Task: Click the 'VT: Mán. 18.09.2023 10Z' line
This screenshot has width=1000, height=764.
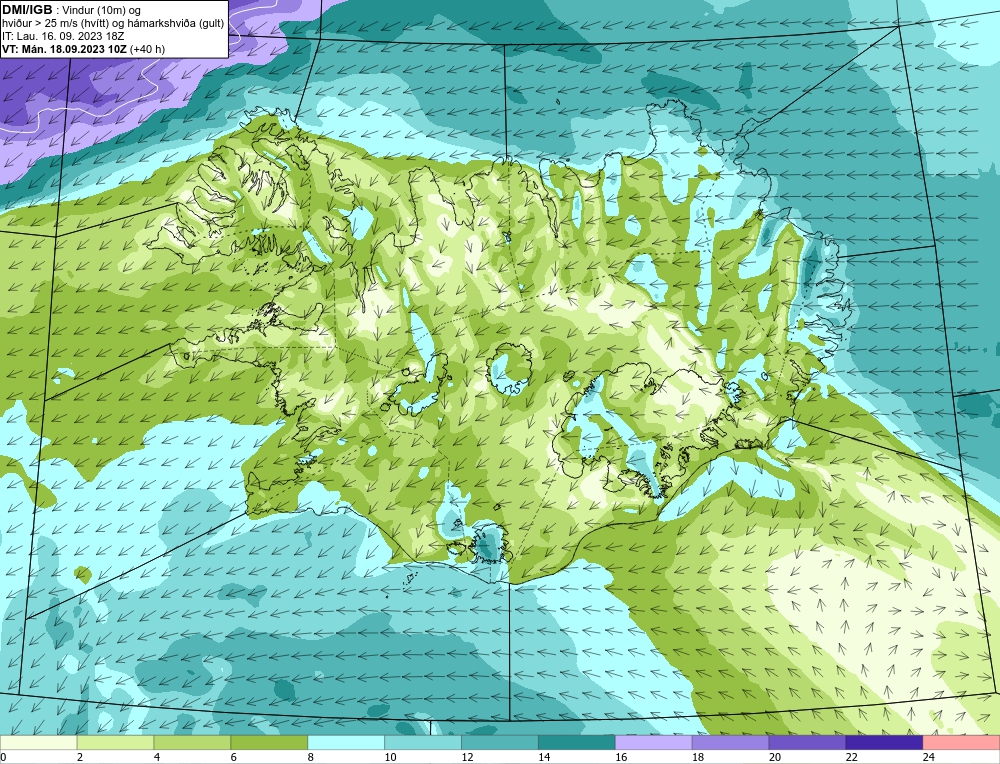Action: pos(64,49)
